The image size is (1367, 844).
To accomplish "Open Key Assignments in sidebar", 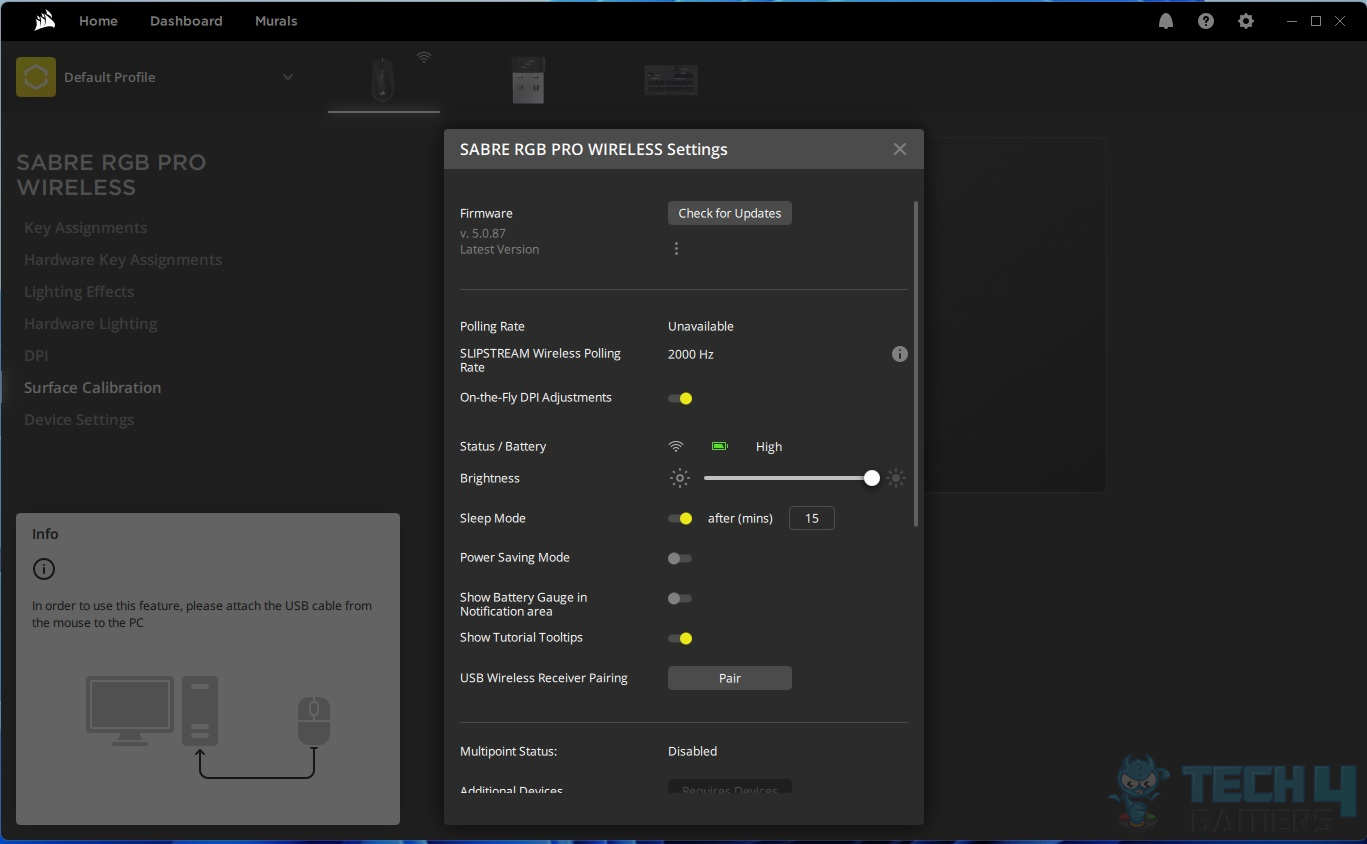I will [86, 228].
